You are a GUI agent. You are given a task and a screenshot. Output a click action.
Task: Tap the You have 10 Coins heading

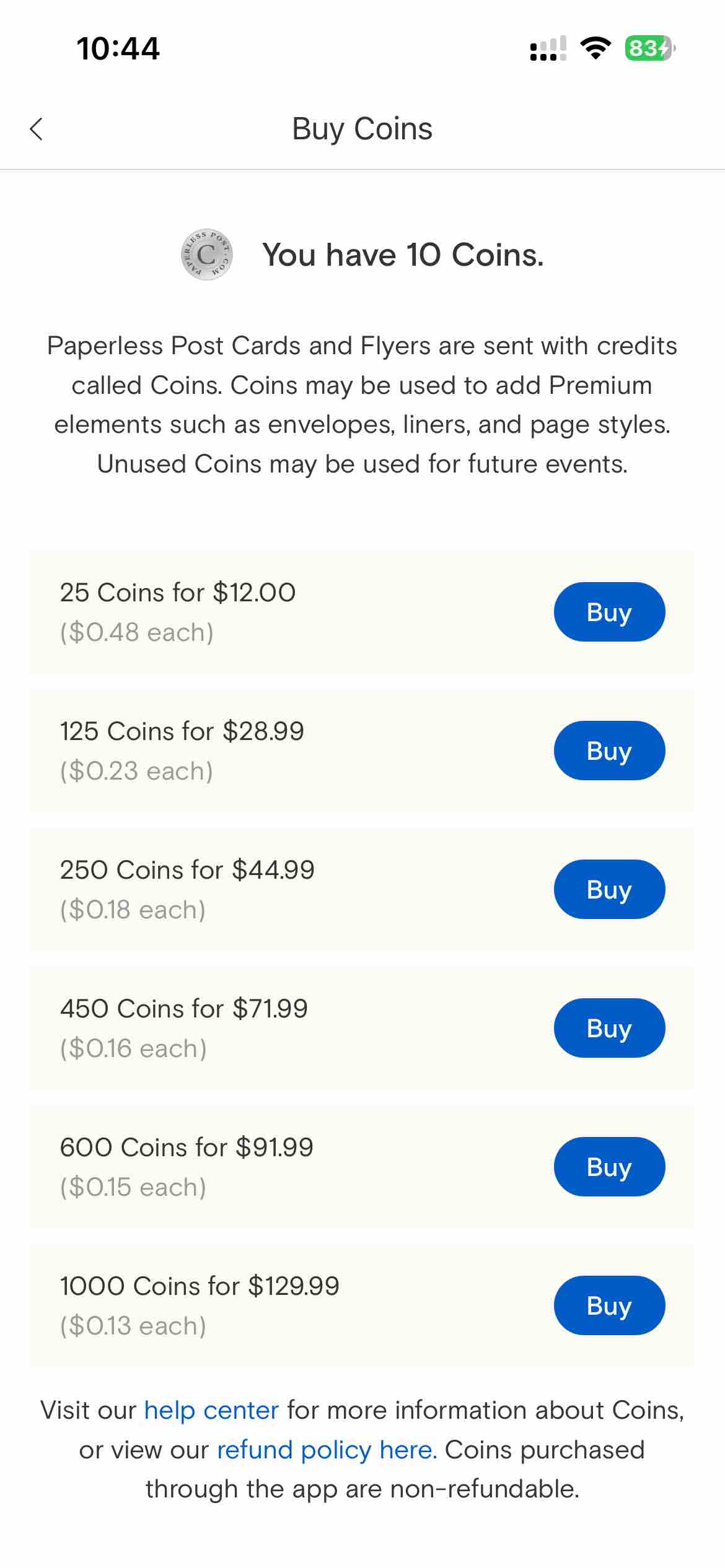(x=403, y=255)
